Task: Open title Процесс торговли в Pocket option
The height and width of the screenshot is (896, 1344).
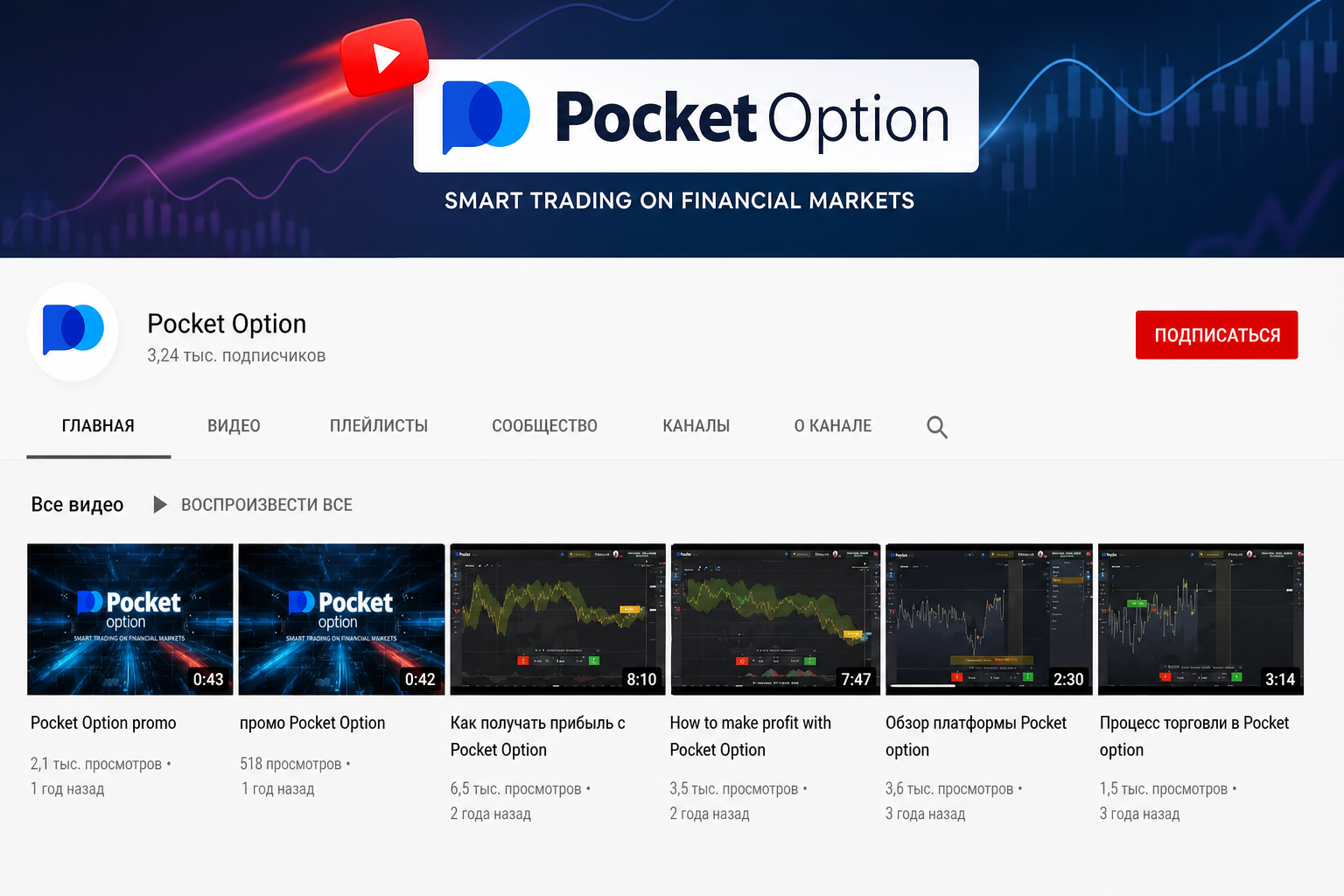Action: tap(1194, 736)
